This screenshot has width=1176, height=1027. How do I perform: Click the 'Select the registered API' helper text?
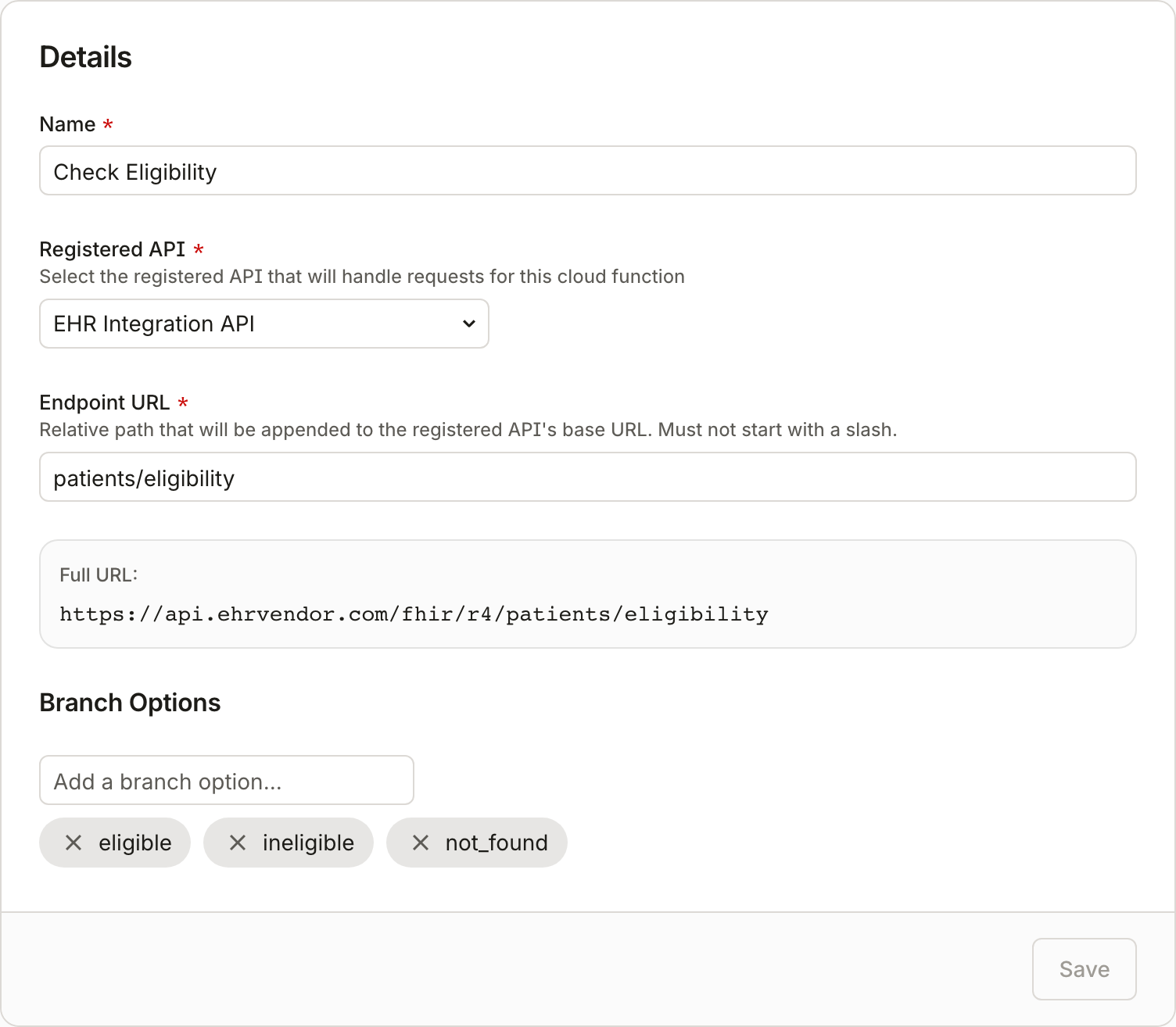click(x=362, y=277)
